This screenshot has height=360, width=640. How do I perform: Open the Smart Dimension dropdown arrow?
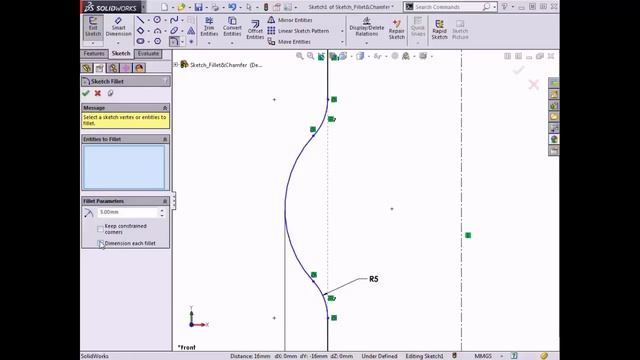pyautogui.click(x=118, y=43)
